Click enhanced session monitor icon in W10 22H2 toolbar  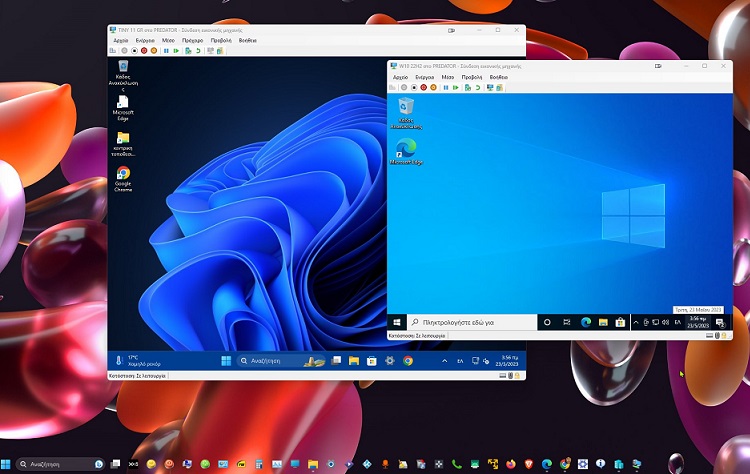click(490, 88)
